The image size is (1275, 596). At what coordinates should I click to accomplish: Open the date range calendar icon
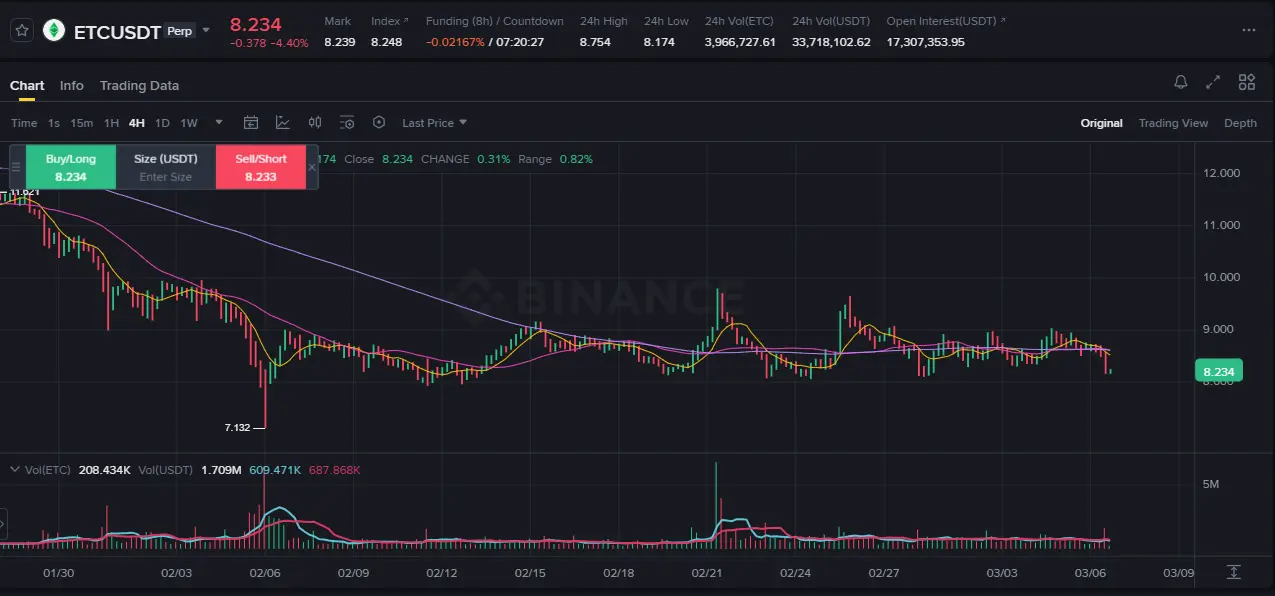coord(251,123)
